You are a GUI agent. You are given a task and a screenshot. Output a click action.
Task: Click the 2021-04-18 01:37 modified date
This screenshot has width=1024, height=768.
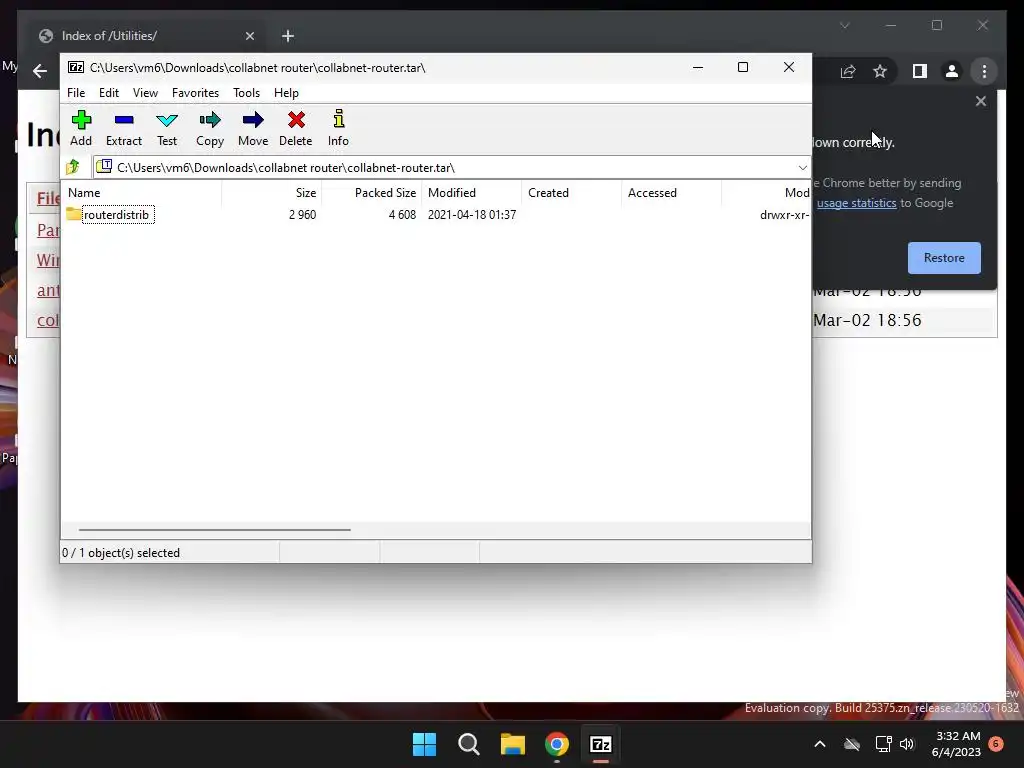coord(472,215)
